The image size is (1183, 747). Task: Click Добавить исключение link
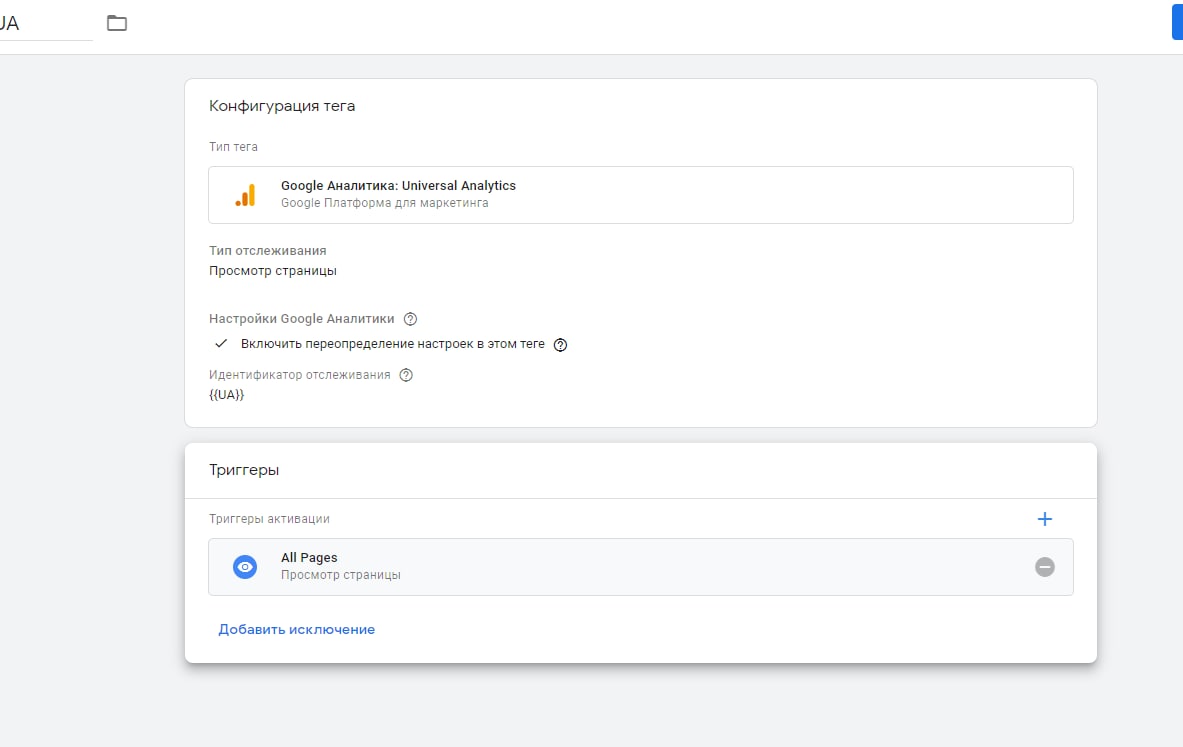(297, 629)
